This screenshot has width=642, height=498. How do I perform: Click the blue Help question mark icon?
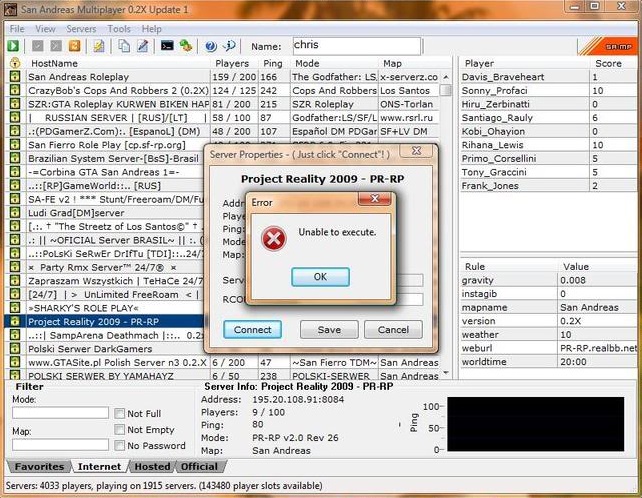pyautogui.click(x=211, y=46)
